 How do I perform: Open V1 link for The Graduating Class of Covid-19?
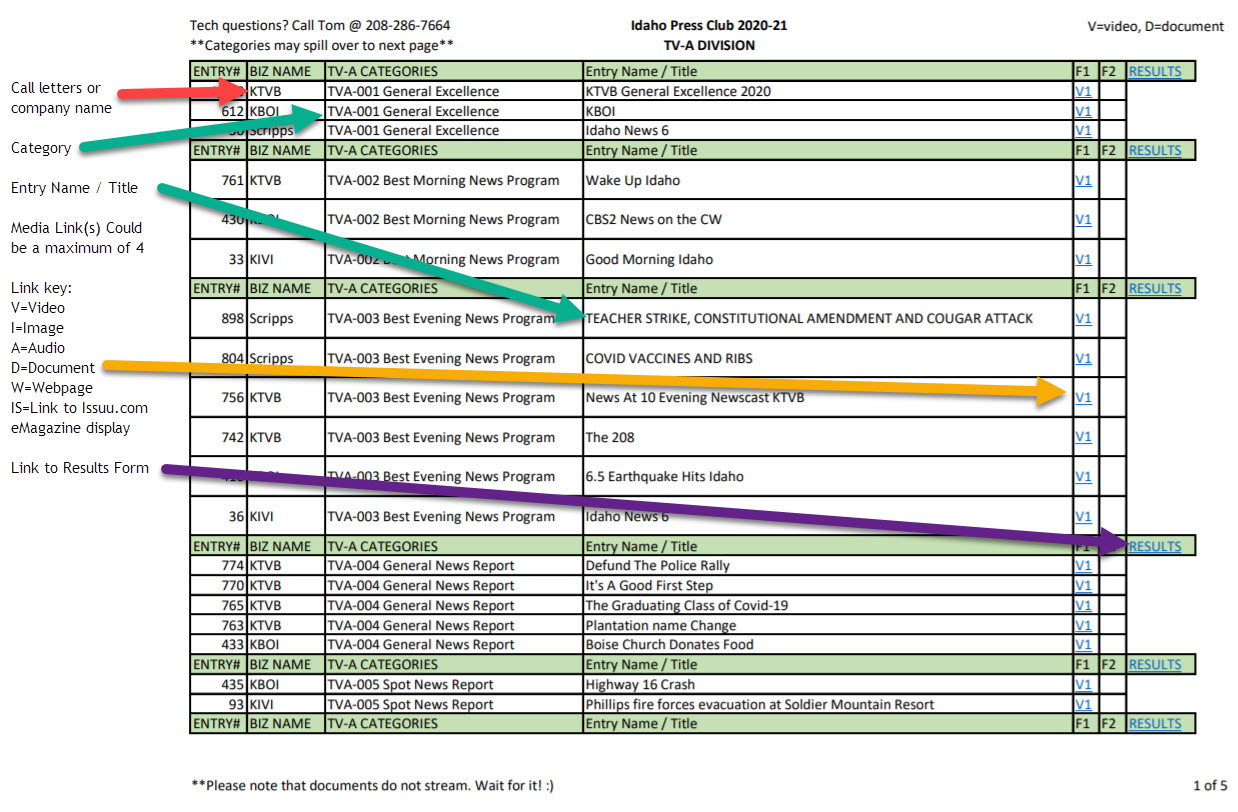(x=1083, y=605)
